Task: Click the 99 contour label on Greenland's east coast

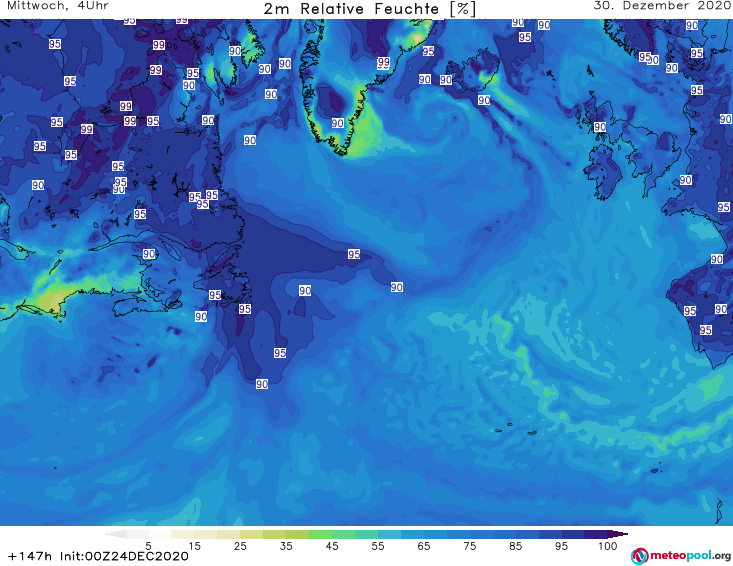Action: coord(383,62)
